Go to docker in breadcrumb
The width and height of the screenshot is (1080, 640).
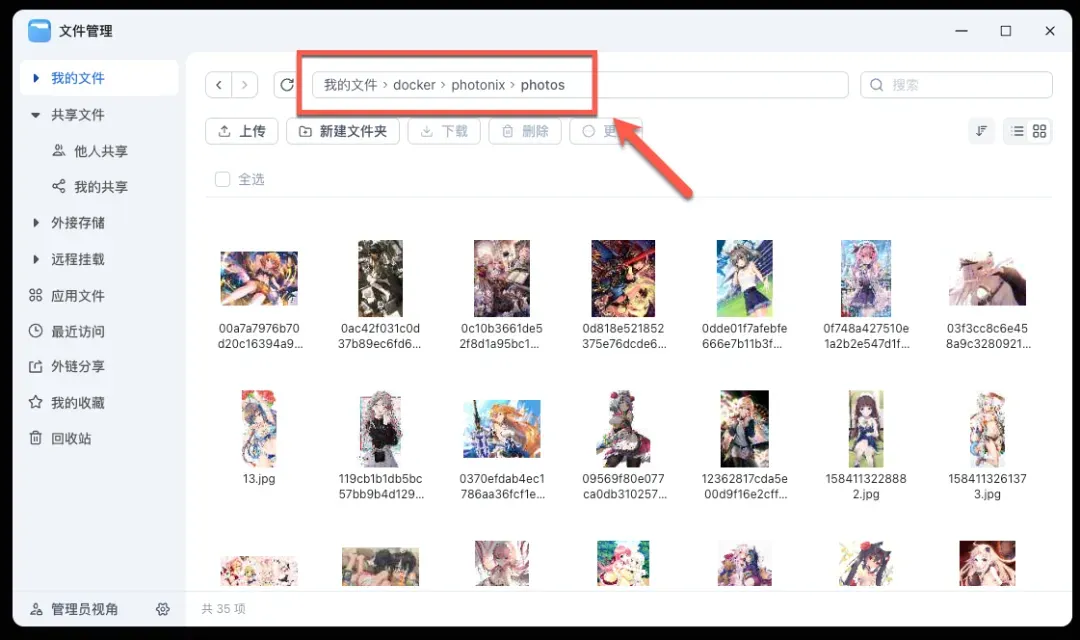click(x=414, y=85)
